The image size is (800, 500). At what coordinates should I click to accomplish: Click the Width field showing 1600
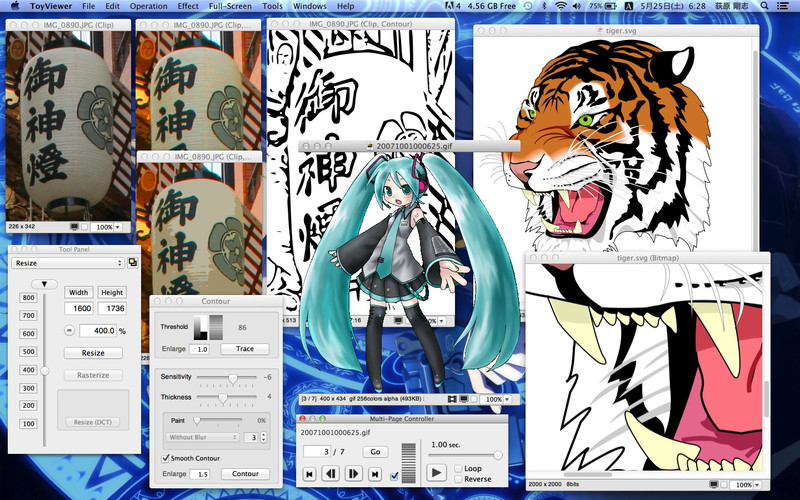(x=79, y=308)
